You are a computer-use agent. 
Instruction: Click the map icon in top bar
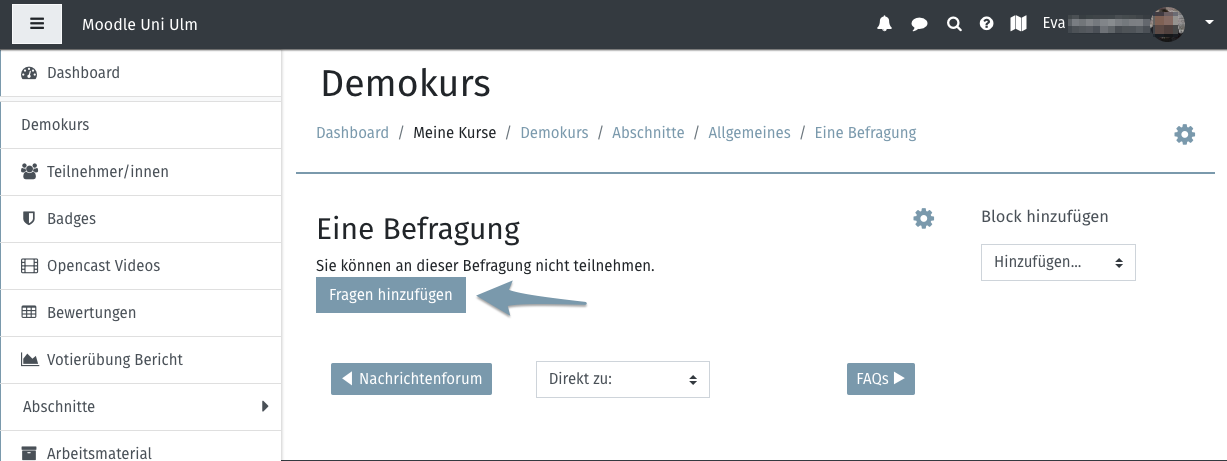(x=1019, y=24)
